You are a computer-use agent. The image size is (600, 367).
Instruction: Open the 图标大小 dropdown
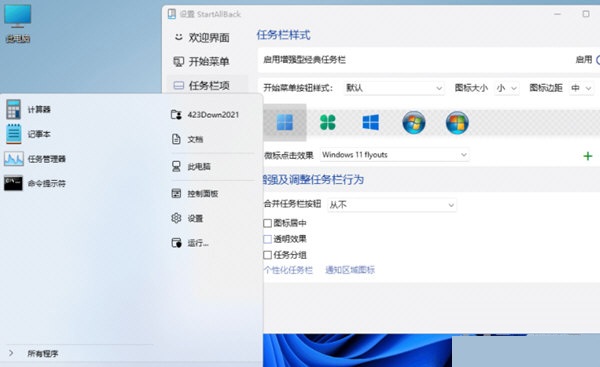coord(507,88)
